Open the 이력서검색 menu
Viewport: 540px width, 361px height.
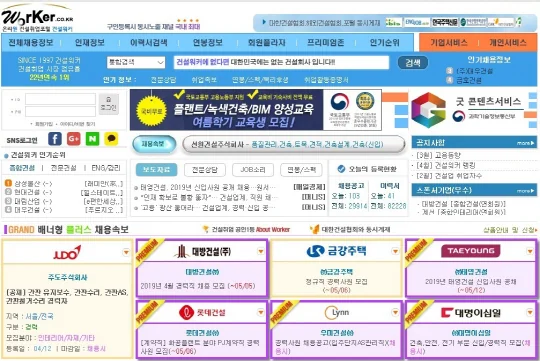[x=149, y=43]
